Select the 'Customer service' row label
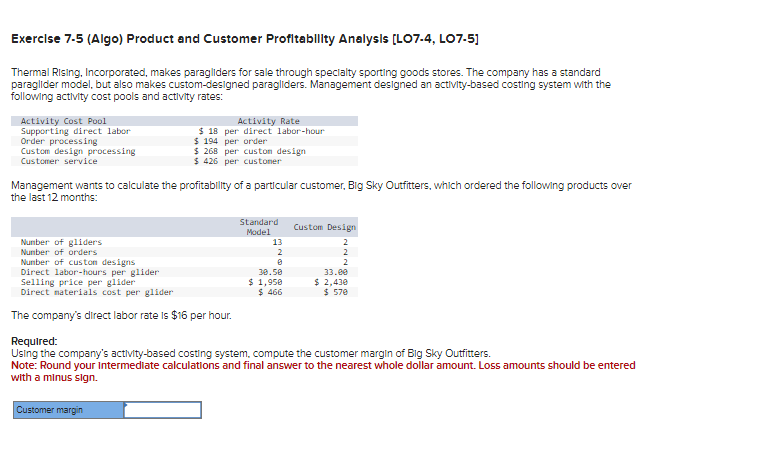765x466 pixels. 59,161
